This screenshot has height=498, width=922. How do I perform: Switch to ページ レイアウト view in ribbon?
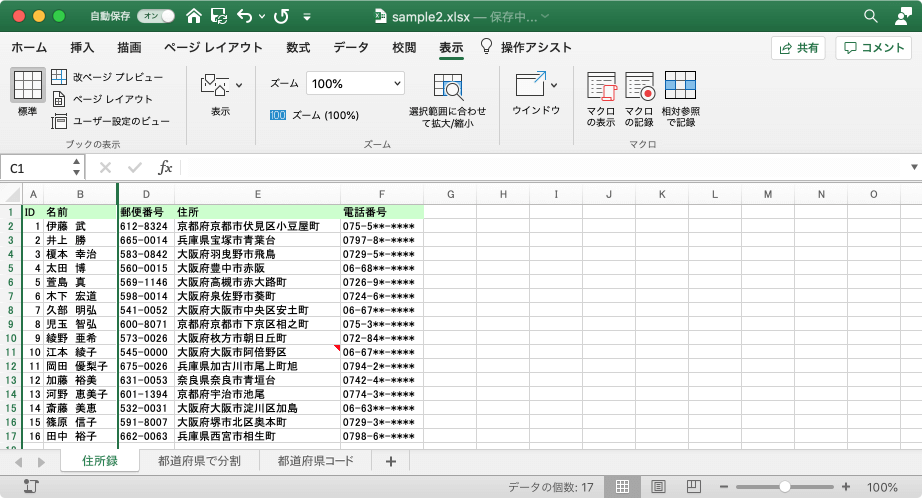102,99
